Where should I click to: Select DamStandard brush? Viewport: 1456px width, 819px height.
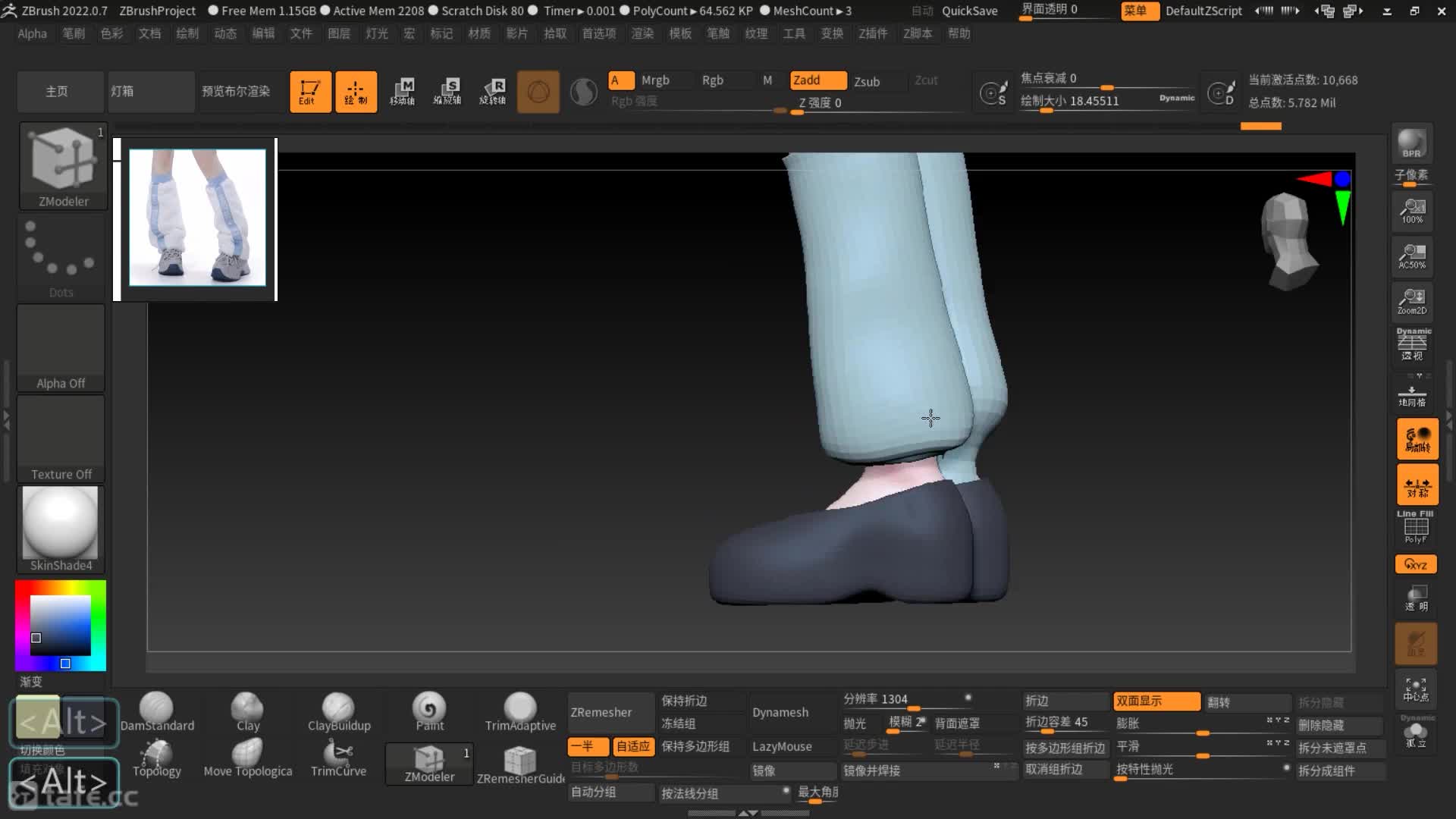pos(157,712)
